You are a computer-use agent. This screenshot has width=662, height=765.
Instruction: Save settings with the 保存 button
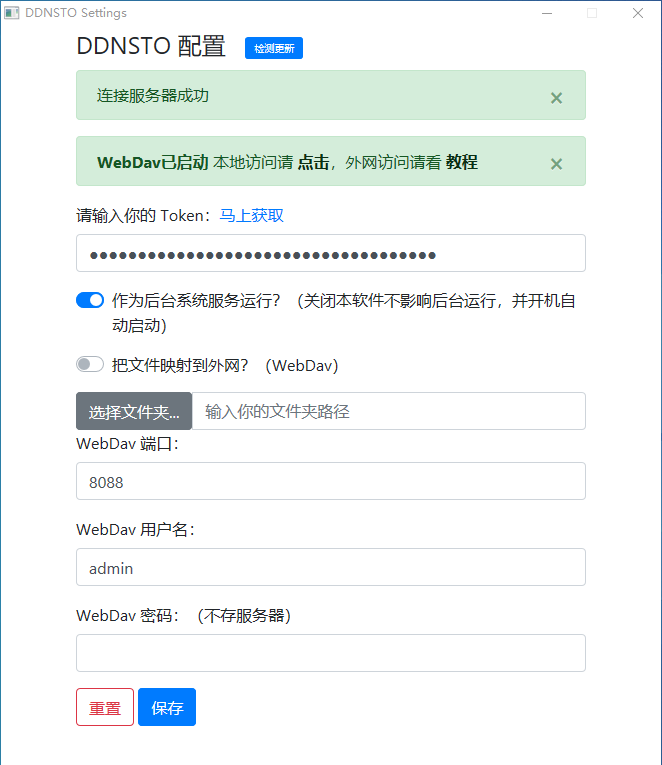[167, 707]
